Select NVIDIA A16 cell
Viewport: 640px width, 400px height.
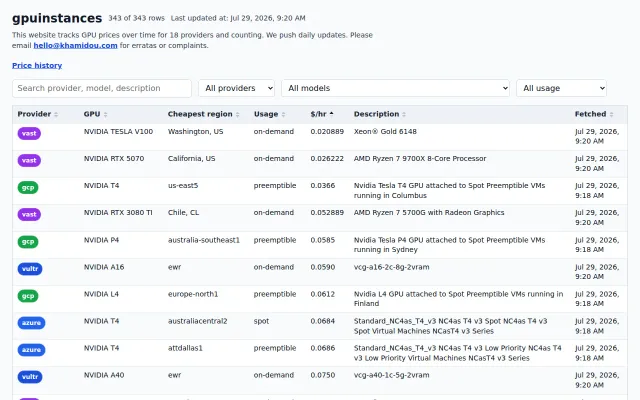[104, 267]
